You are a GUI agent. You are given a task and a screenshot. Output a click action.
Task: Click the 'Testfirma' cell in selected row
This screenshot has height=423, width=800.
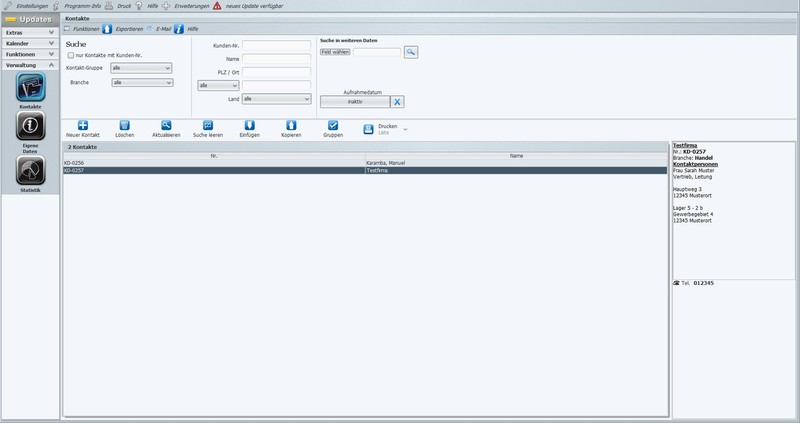pyautogui.click(x=377, y=170)
